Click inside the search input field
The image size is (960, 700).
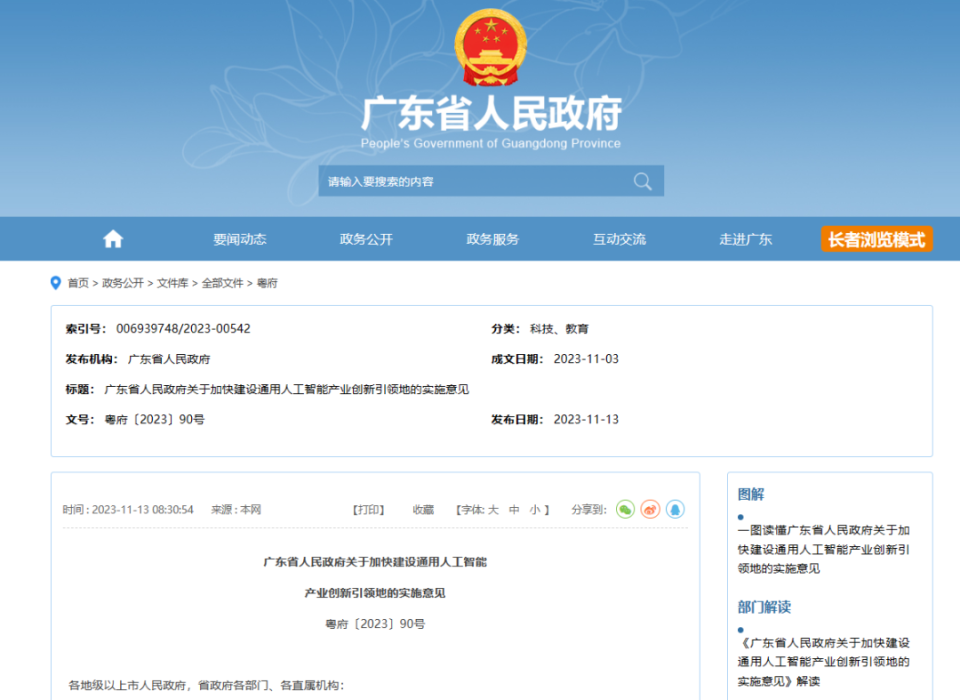click(450, 181)
